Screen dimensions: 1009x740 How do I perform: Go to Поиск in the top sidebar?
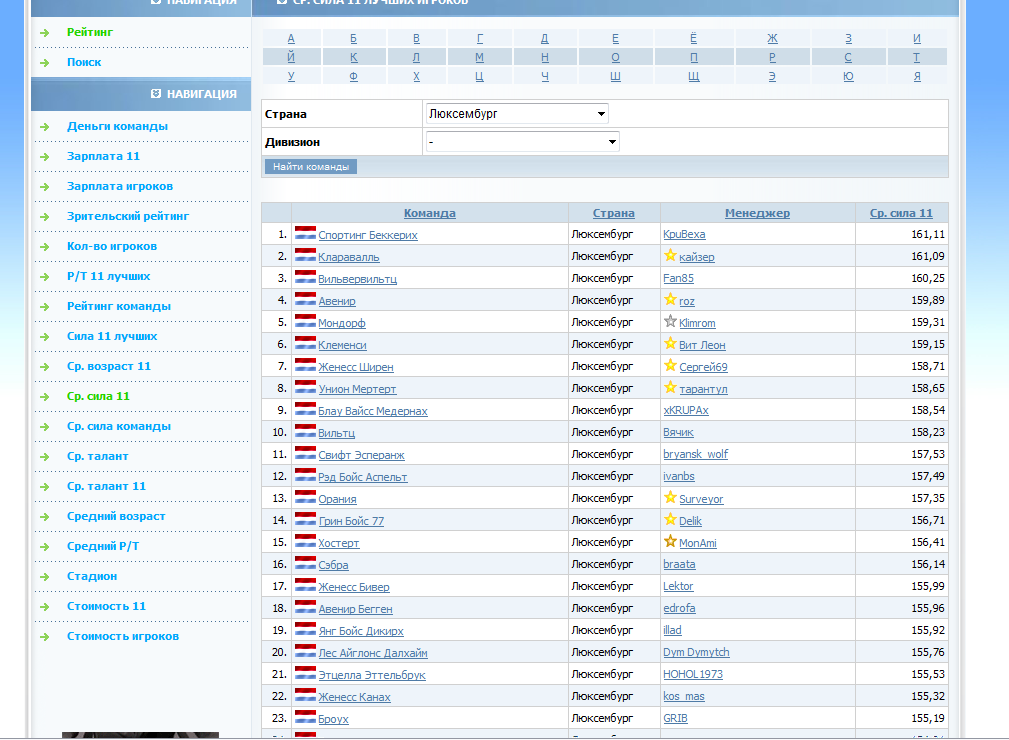84,62
